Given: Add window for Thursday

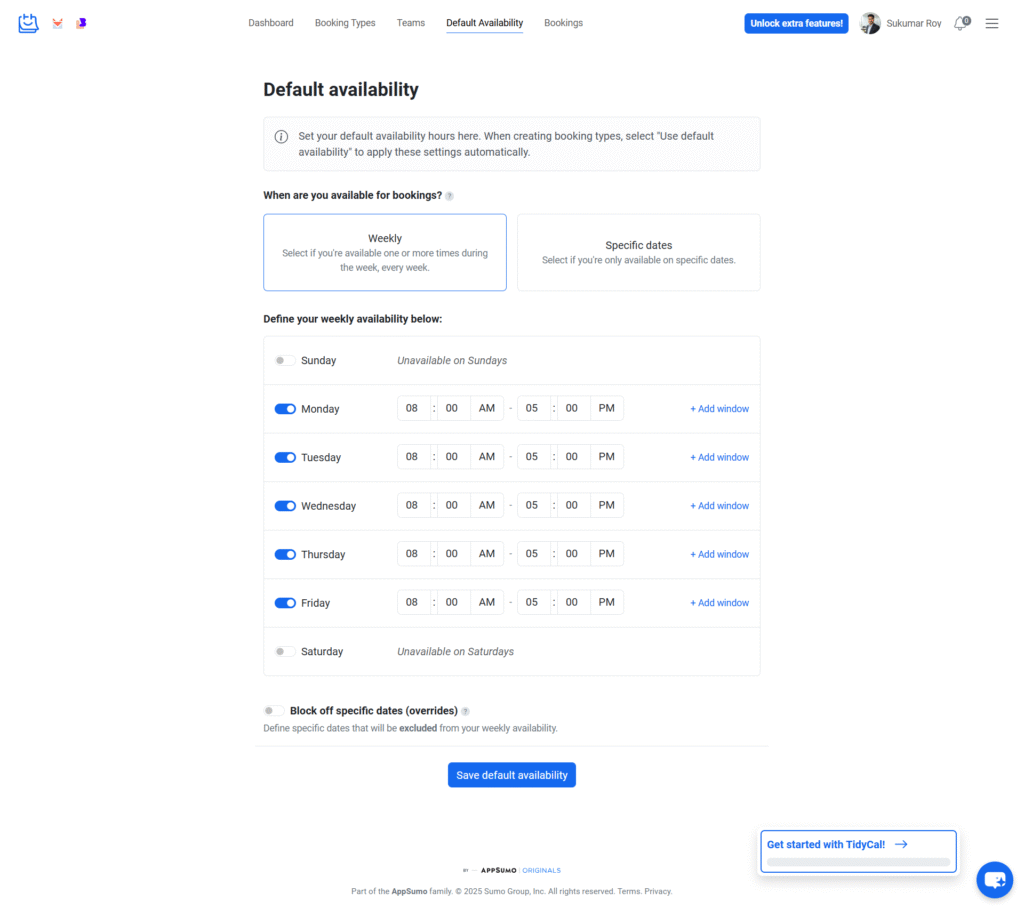Looking at the screenshot, I should click(719, 554).
